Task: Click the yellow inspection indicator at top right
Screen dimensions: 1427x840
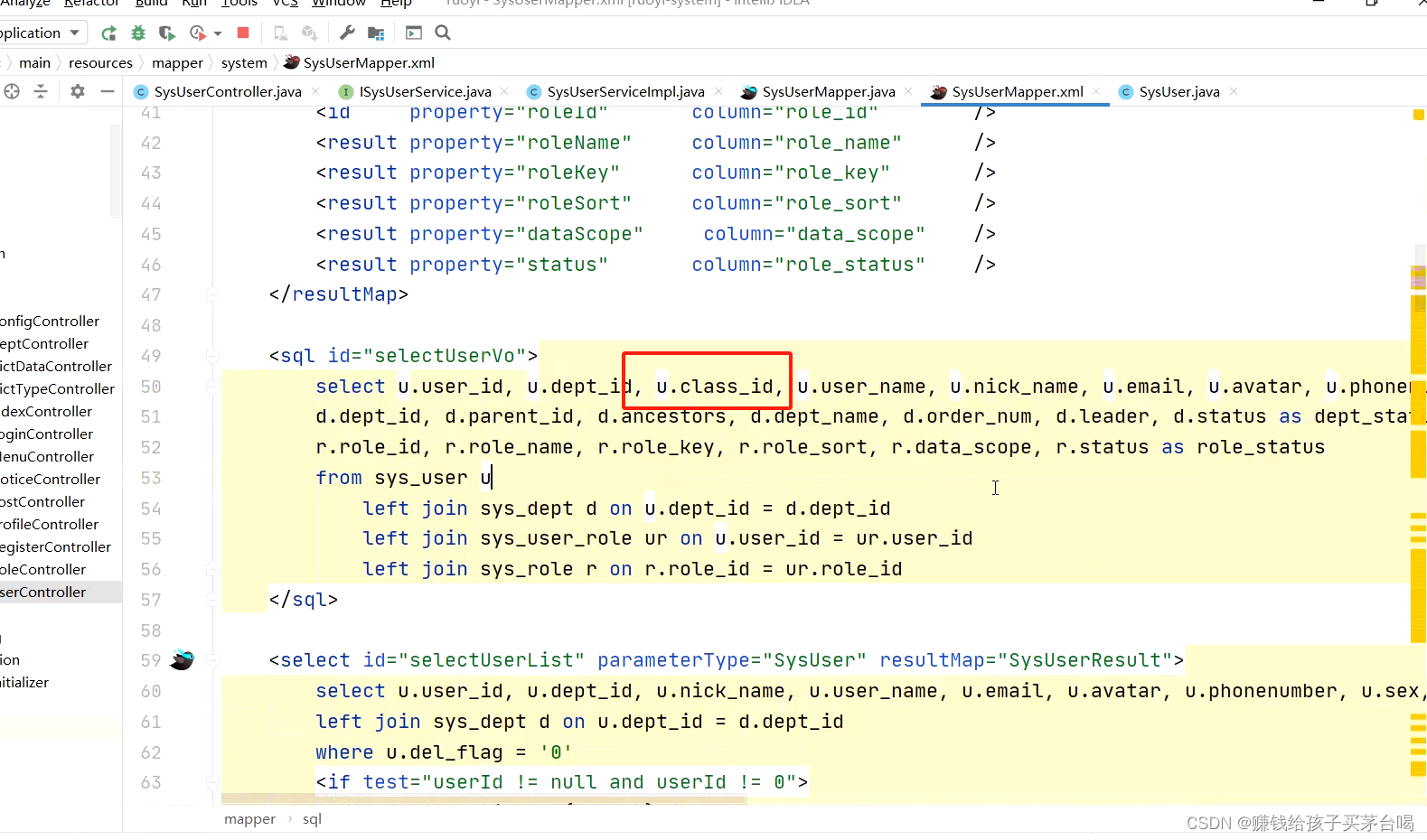Action: [x=1418, y=115]
